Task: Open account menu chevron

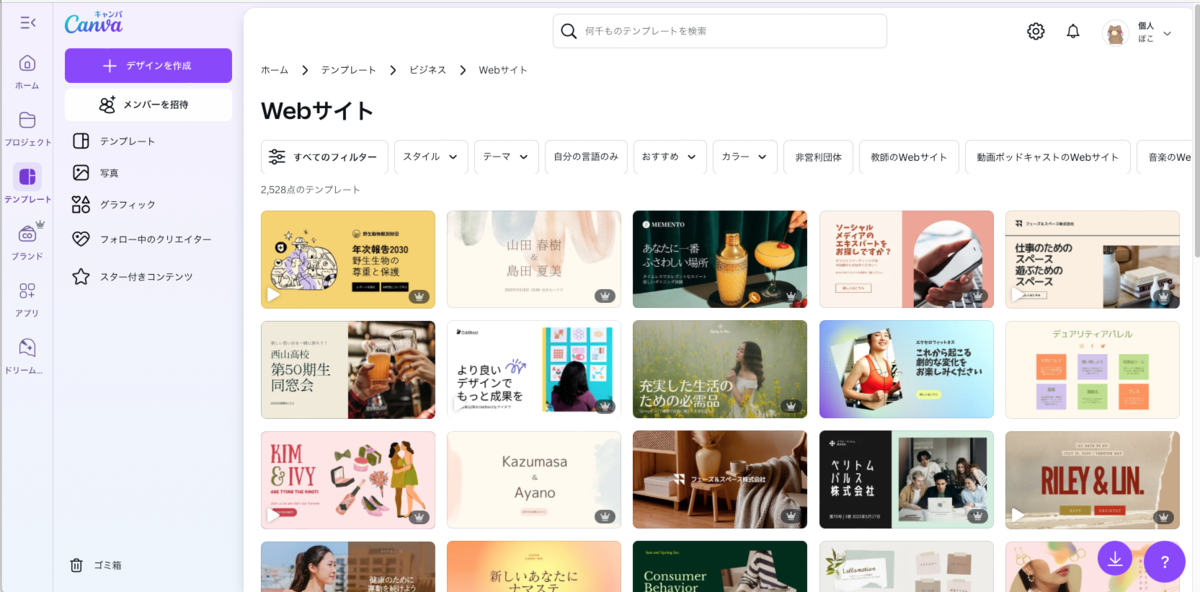Action: click(x=1167, y=33)
